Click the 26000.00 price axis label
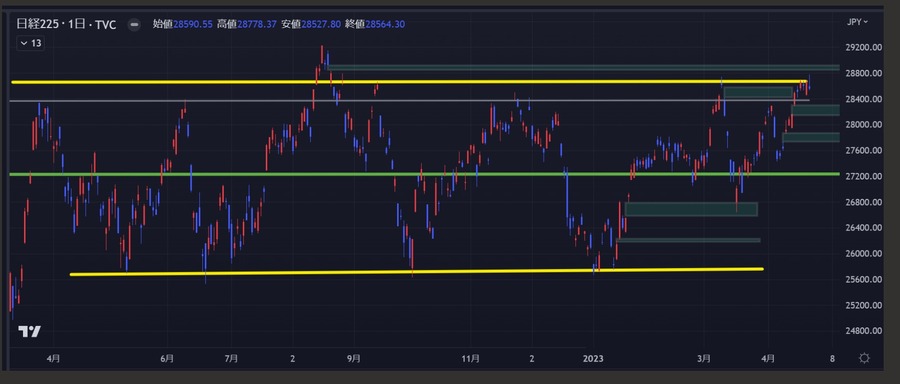This screenshot has width=900, height=384. (x=863, y=254)
